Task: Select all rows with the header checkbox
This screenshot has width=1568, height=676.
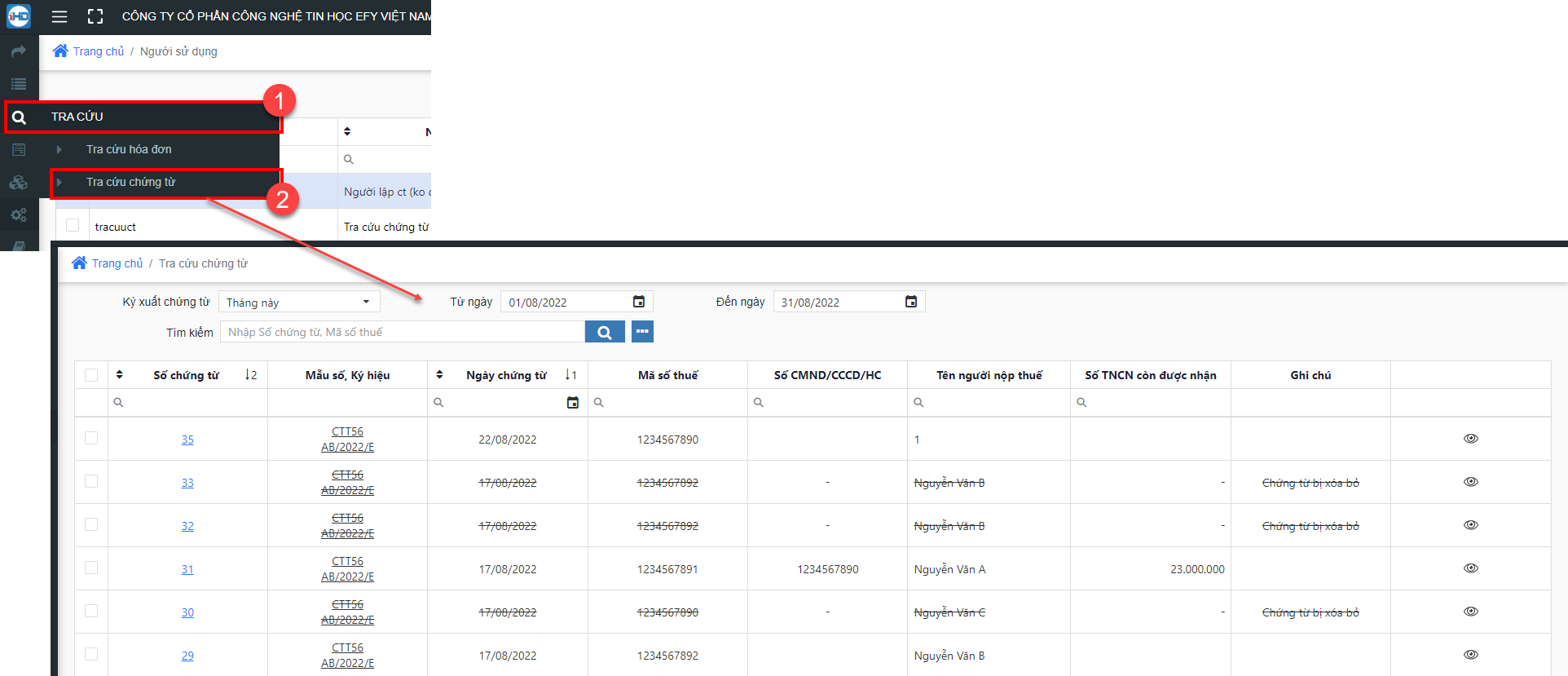Action: tap(91, 375)
